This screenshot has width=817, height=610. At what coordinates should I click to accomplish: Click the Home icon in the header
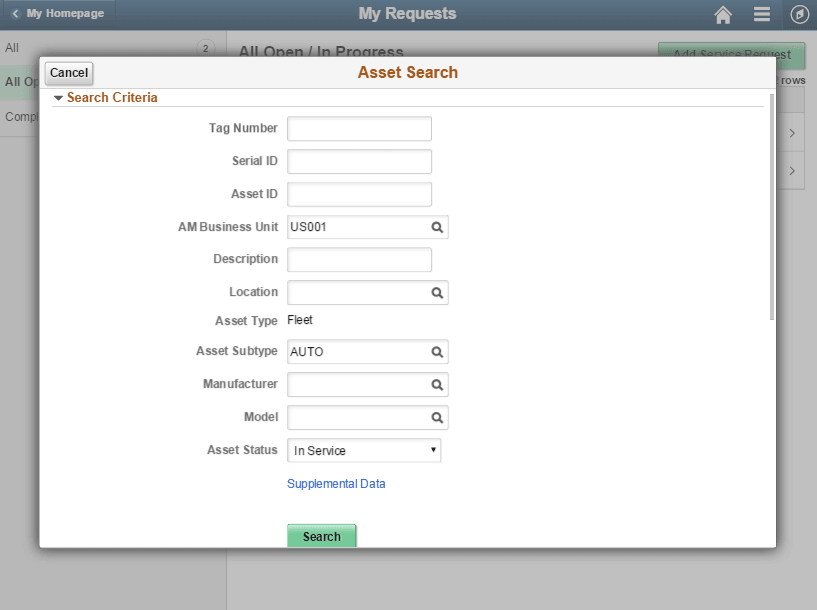[x=722, y=14]
